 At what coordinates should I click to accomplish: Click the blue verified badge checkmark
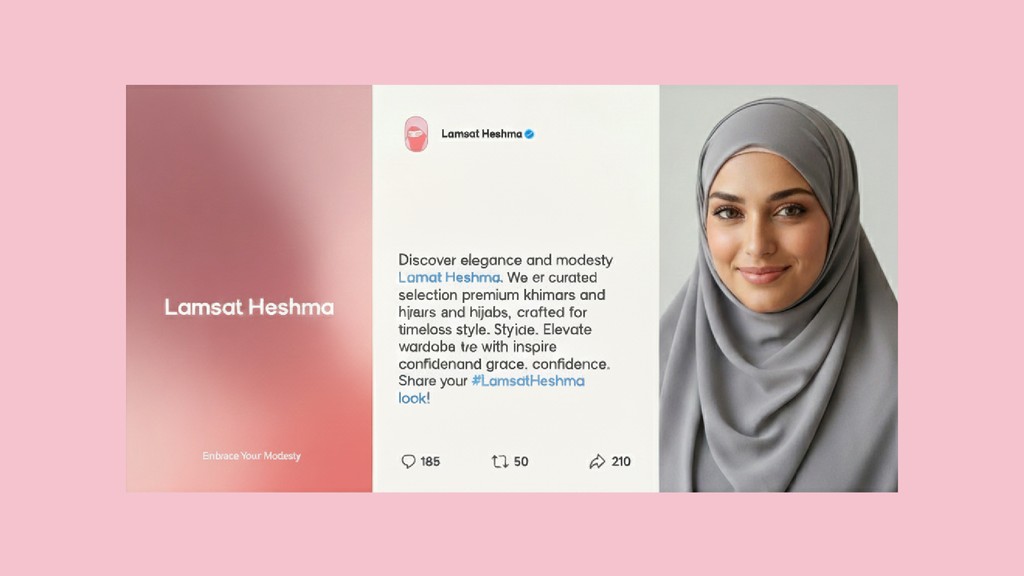pyautogui.click(x=530, y=134)
